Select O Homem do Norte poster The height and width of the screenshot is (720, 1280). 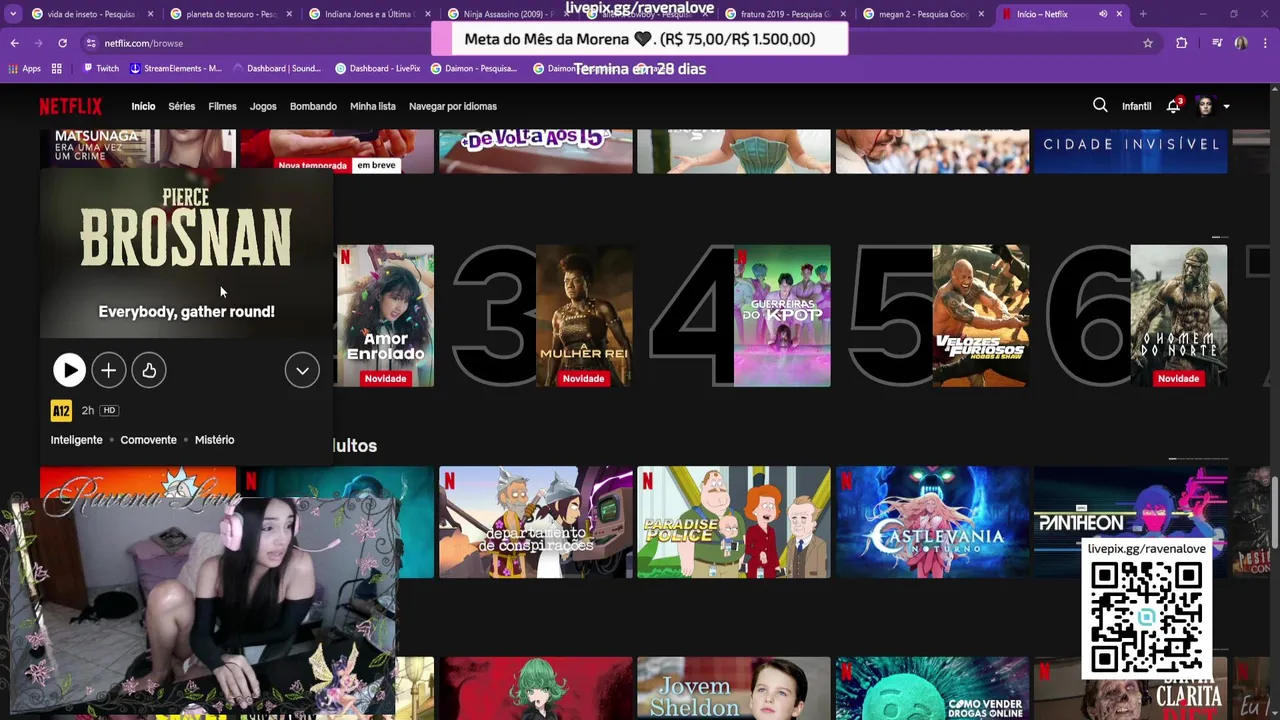1178,316
